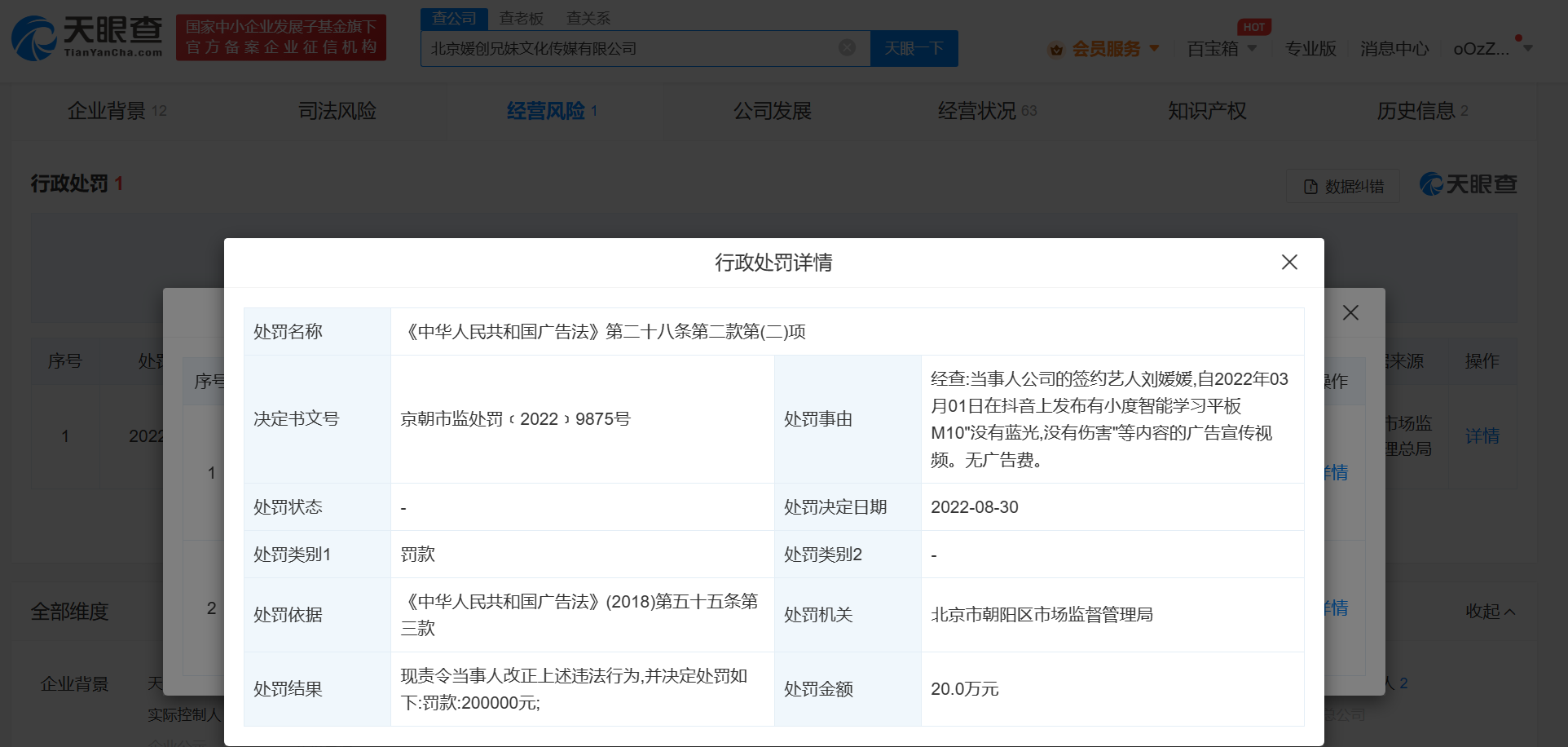
Task: Click the Tianyancha watermark logo in section
Action: 1468,184
